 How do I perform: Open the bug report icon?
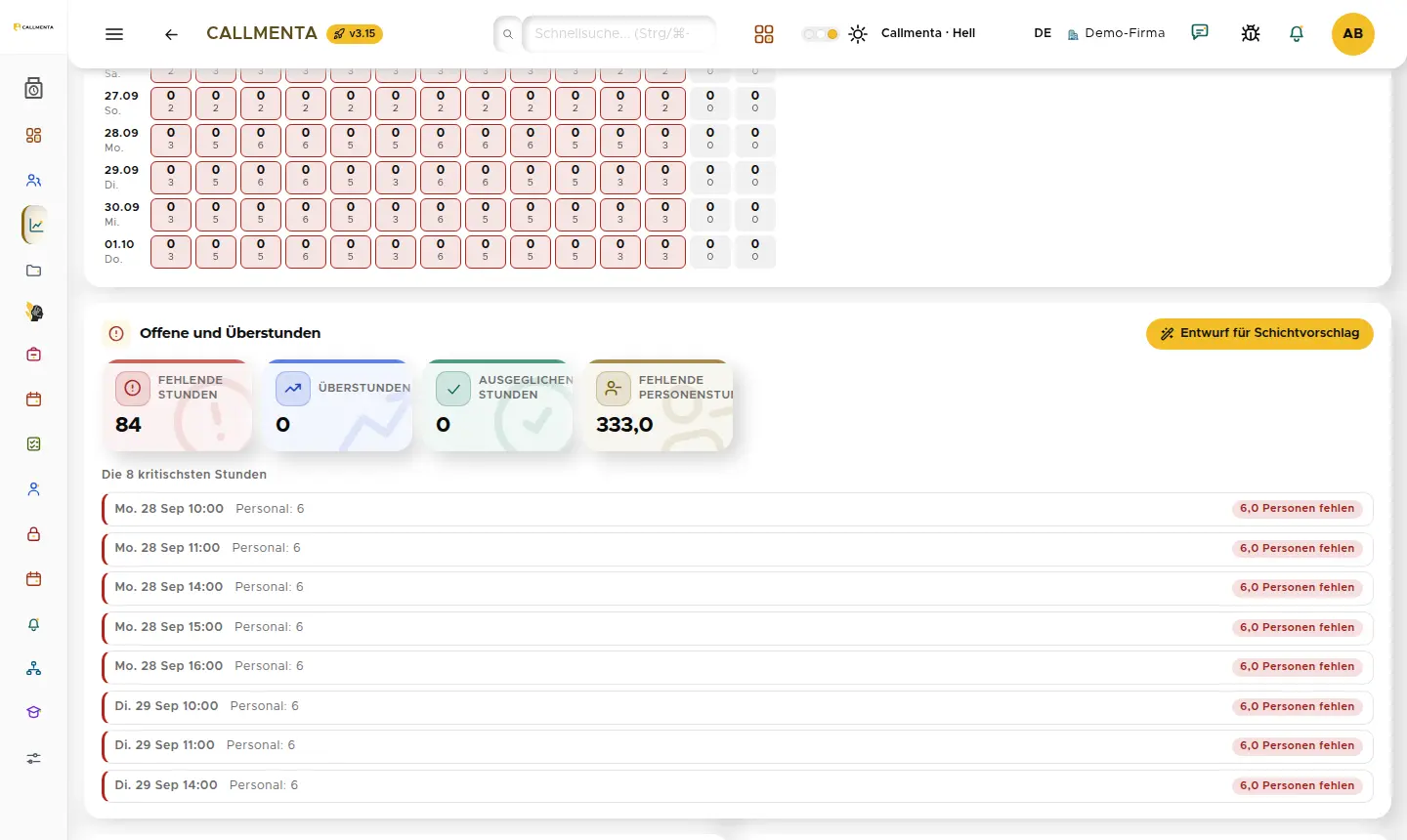[1250, 33]
